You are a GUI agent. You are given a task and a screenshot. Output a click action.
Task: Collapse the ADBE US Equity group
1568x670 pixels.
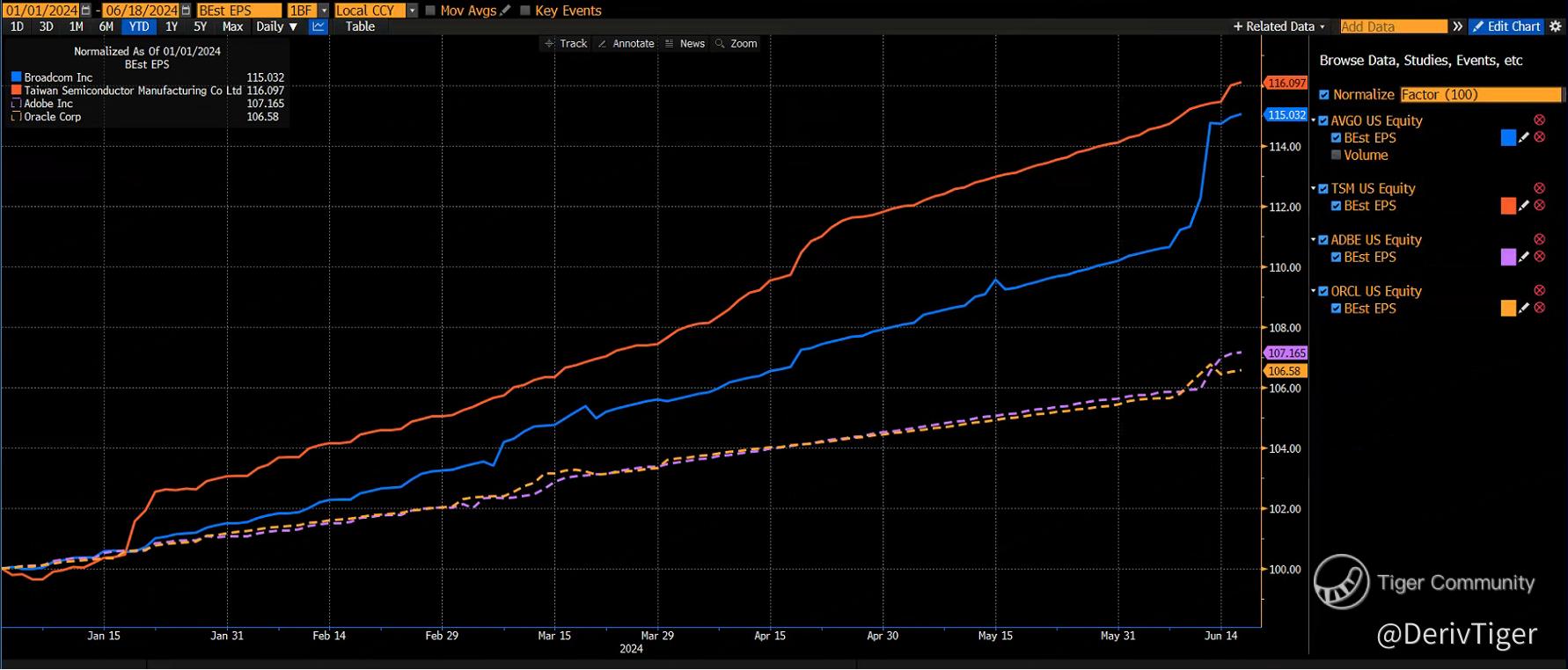click(x=1314, y=239)
